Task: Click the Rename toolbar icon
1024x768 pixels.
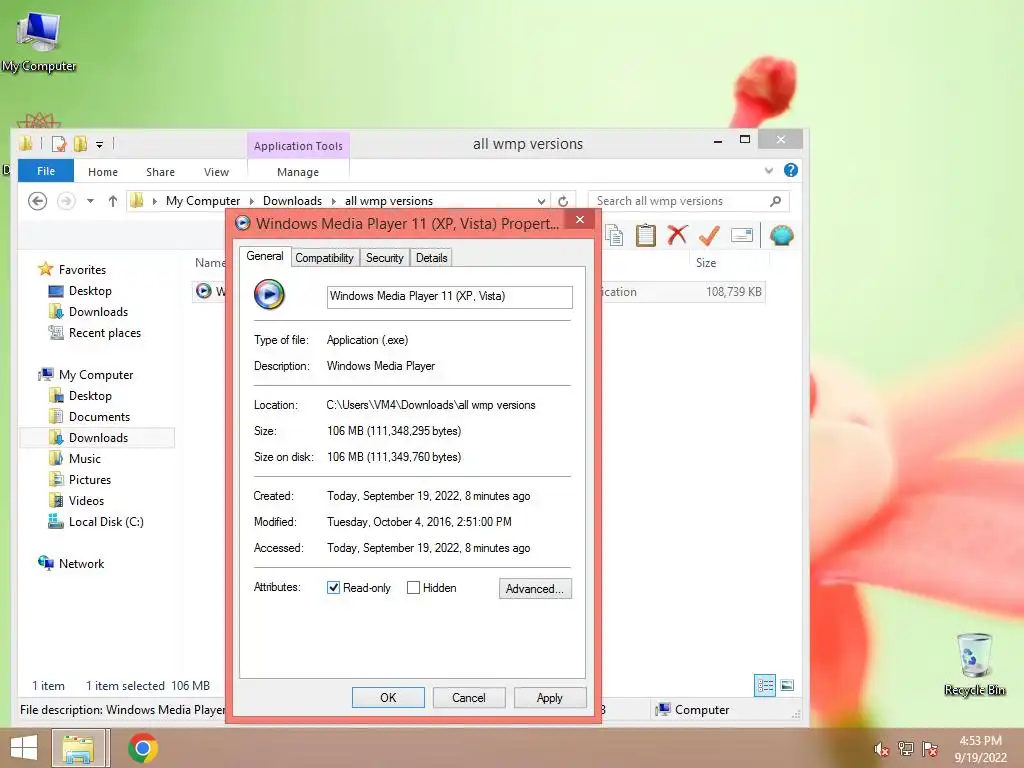Action: [742, 235]
